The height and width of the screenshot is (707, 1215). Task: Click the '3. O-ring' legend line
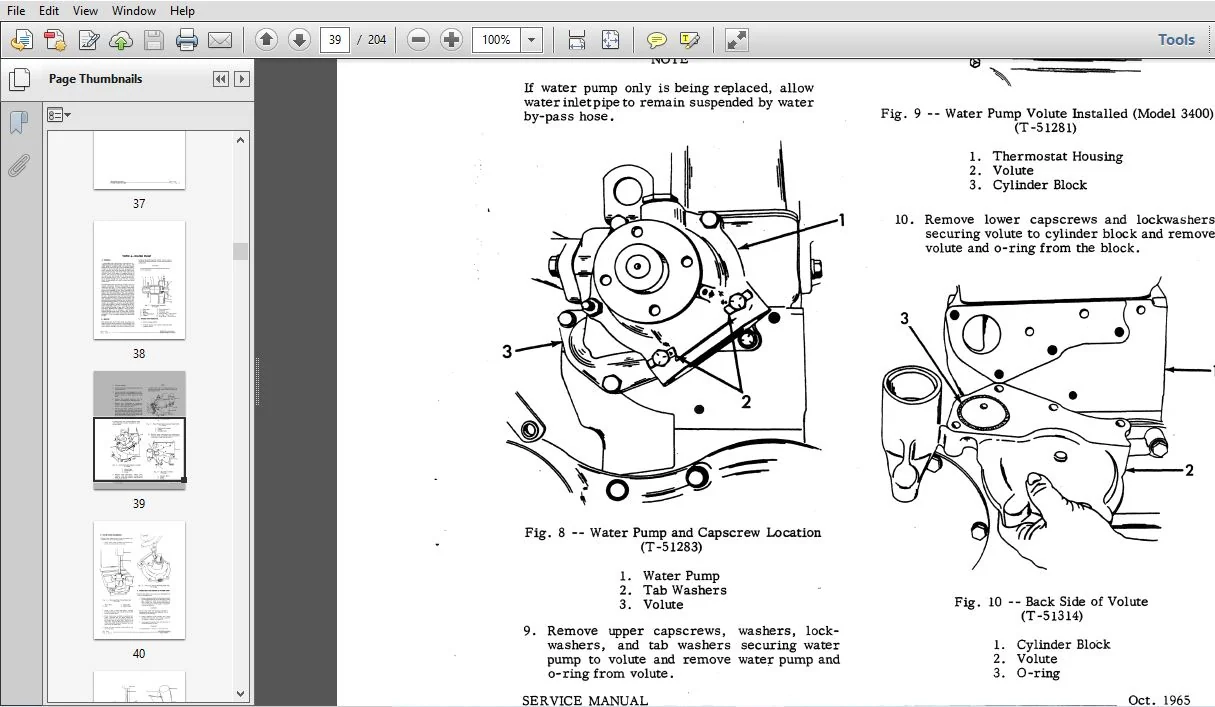tap(1027, 673)
